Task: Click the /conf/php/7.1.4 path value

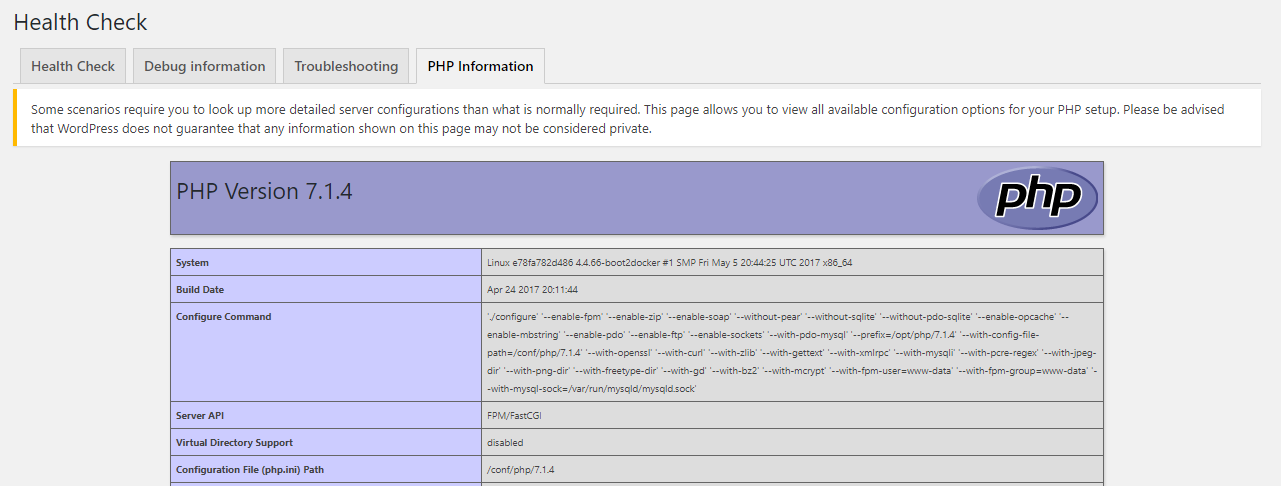Action: click(520, 469)
